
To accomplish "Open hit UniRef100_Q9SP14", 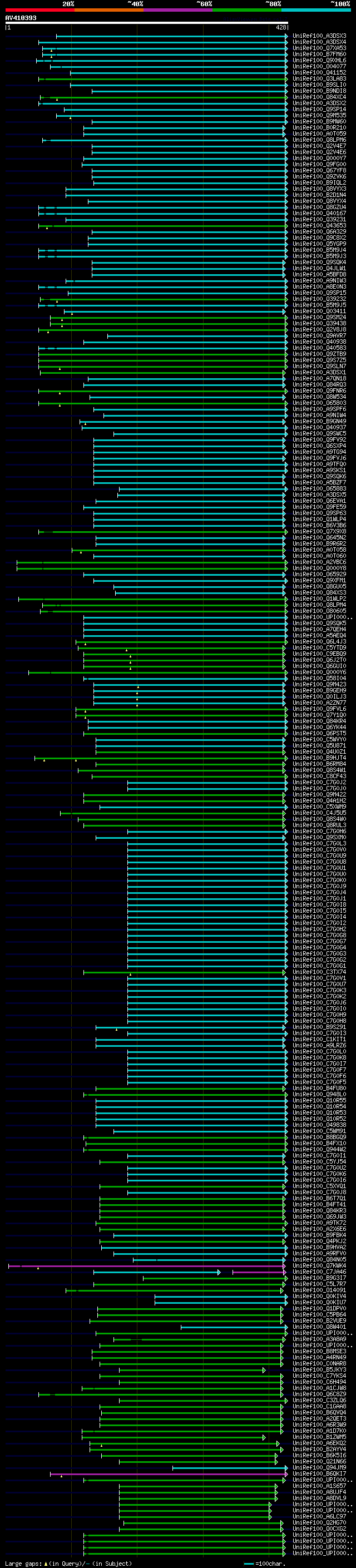I will (319, 109).
